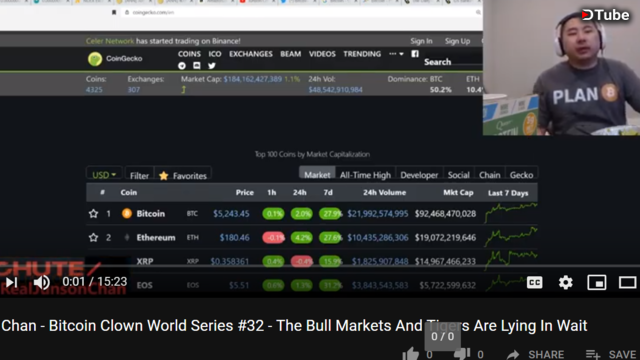Image resolution: width=640 pixels, height=360 pixels.
Task: Seek along the video progress bar
Action: pos(320,266)
